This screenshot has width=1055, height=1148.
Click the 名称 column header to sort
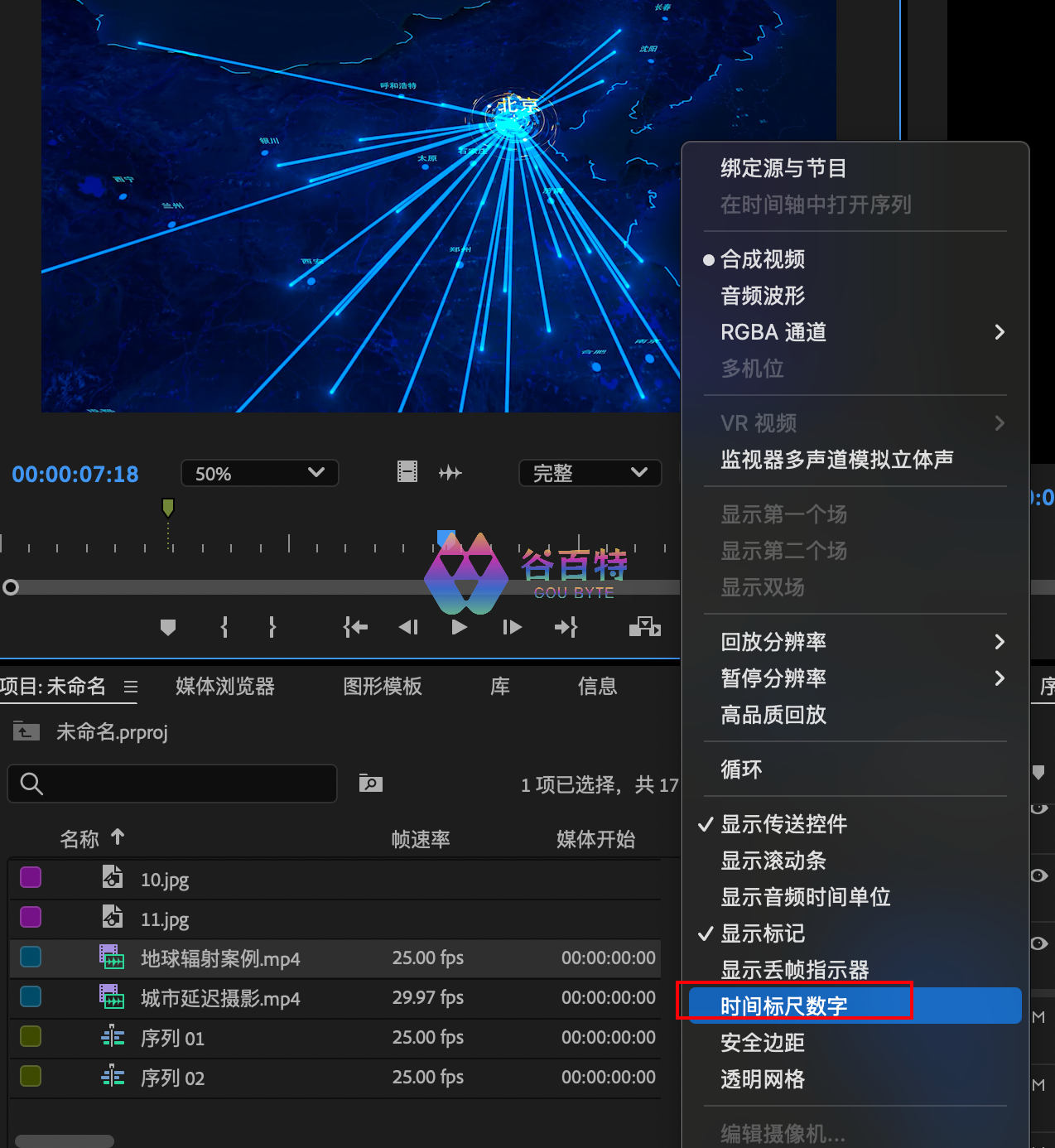click(79, 839)
